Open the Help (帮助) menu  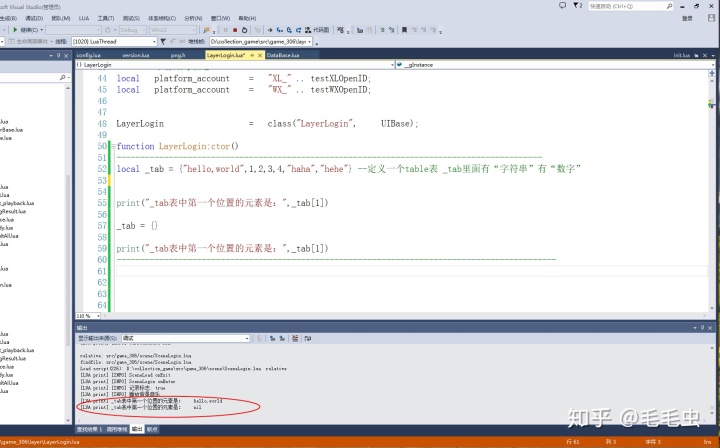click(247, 18)
